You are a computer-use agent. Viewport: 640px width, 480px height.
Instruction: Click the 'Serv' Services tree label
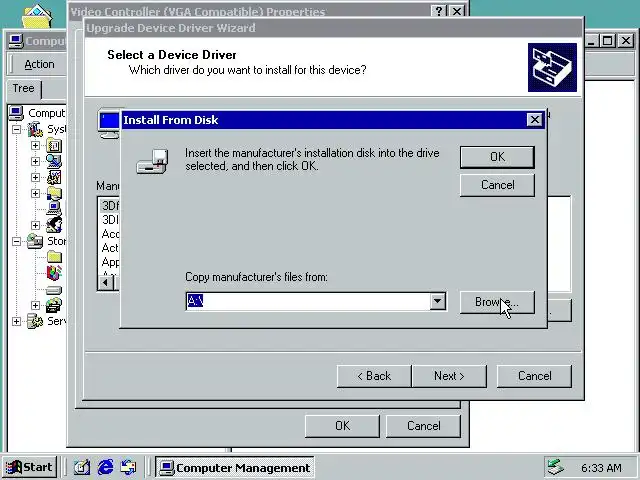click(56, 321)
